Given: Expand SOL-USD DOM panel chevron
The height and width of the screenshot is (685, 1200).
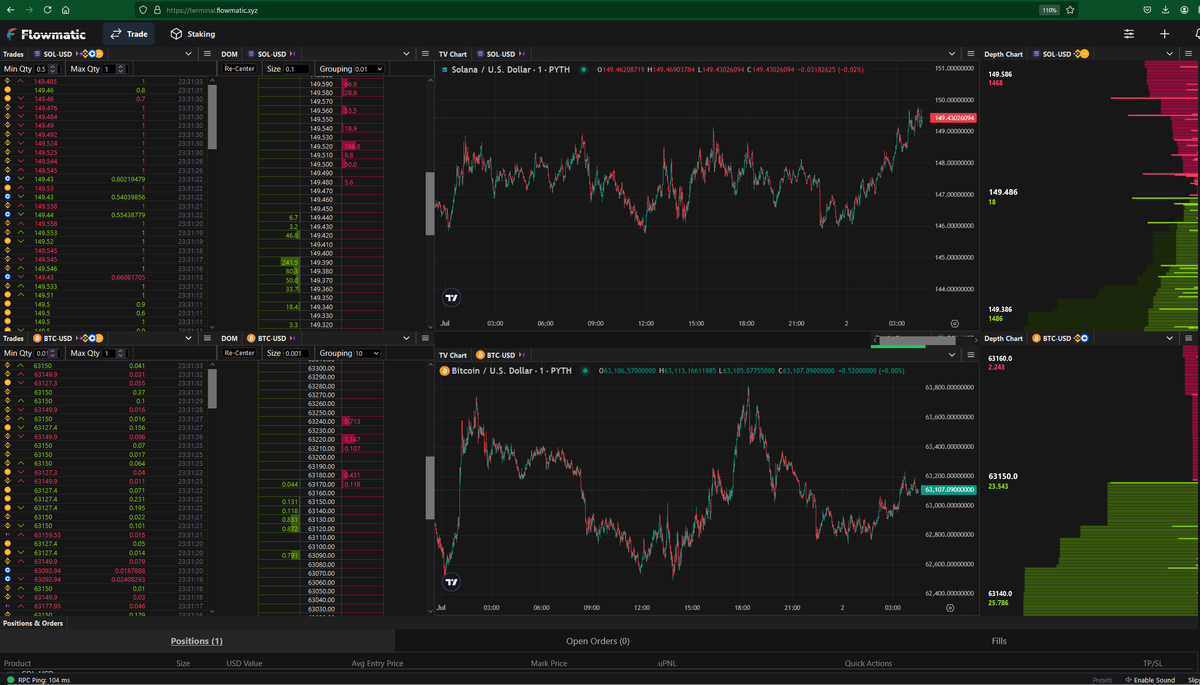Looking at the screenshot, I should click(408, 54).
